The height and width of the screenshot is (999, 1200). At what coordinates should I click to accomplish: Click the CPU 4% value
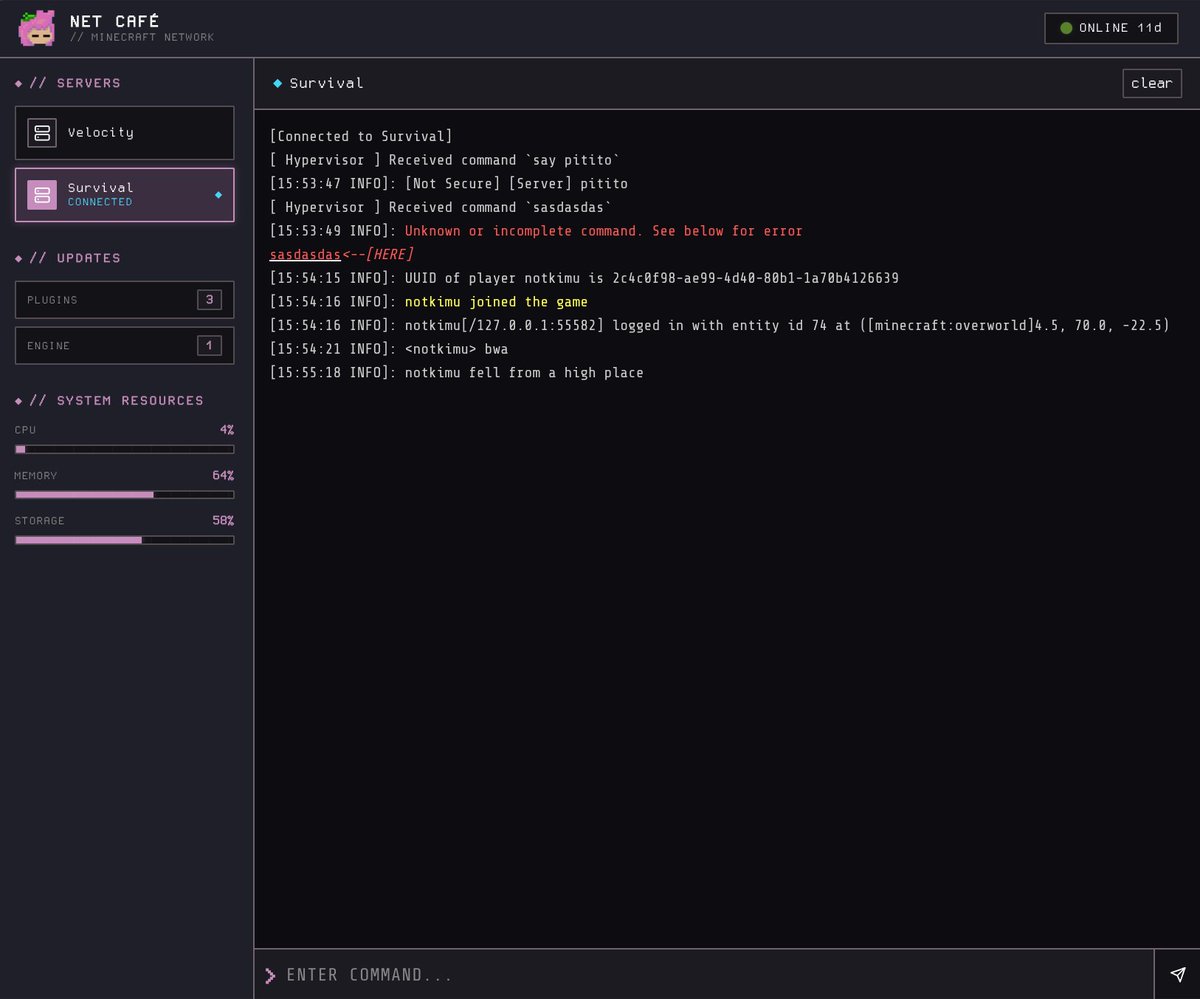227,430
